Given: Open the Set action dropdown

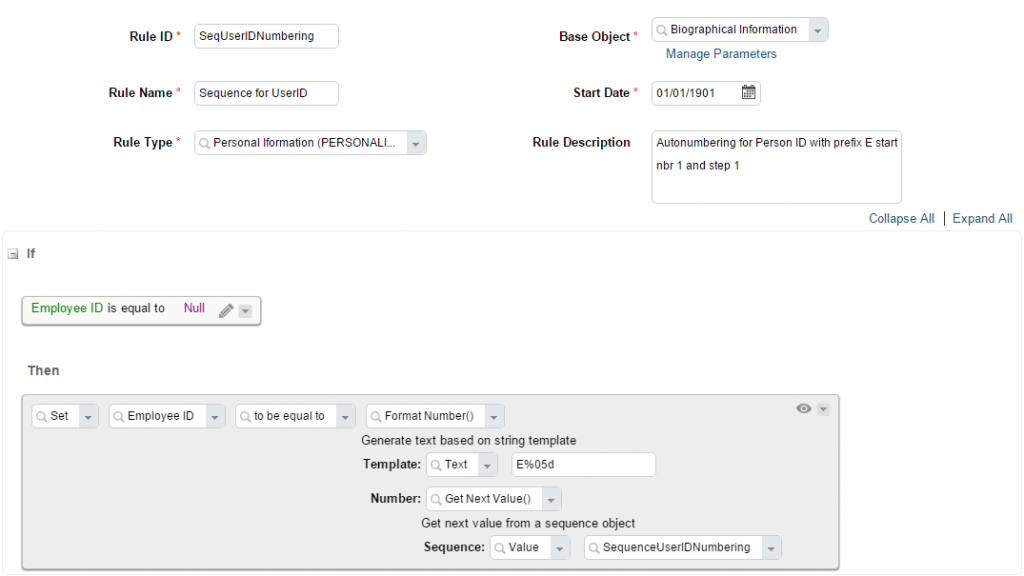Looking at the screenshot, I should (x=88, y=417).
